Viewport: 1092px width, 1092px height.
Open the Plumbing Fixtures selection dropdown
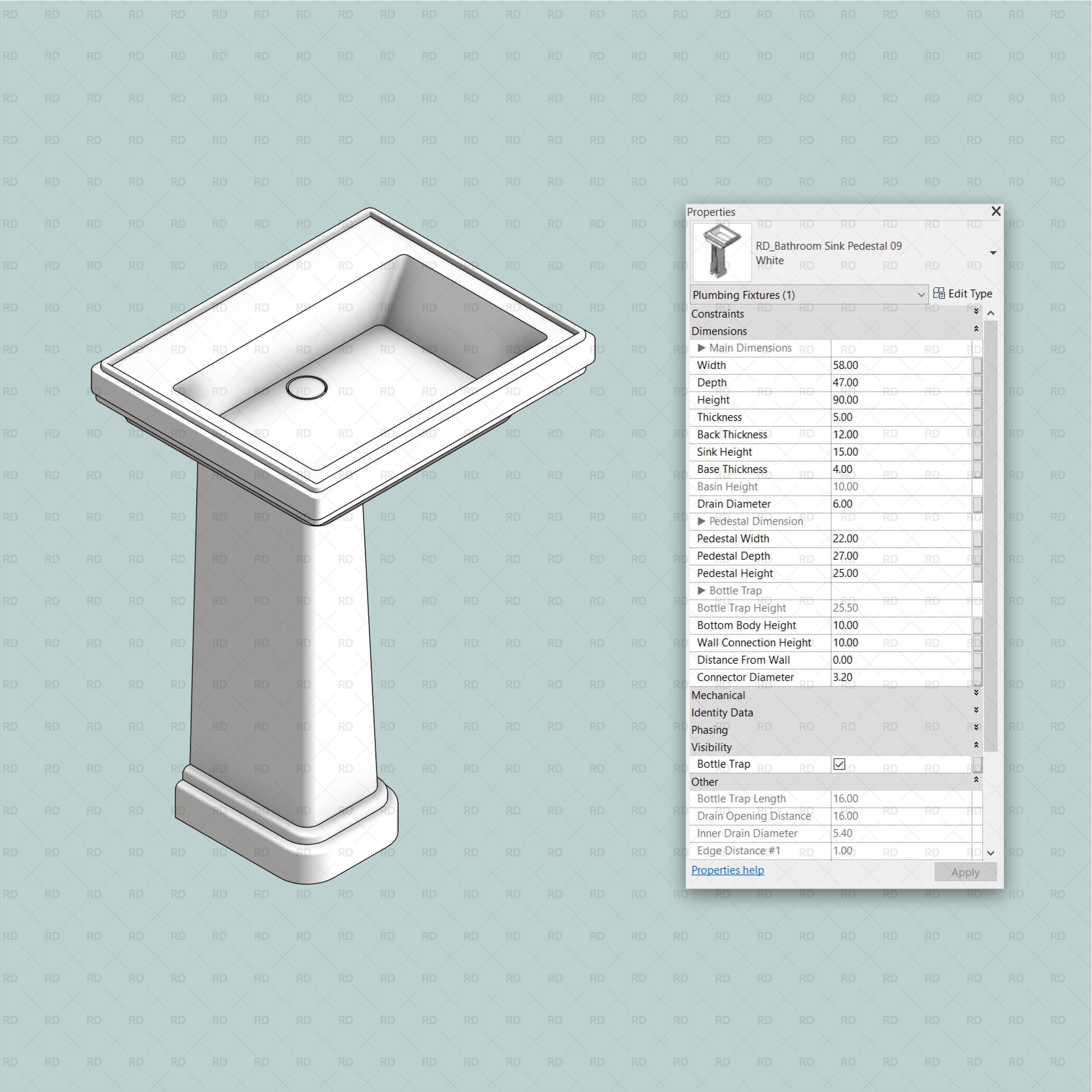pyautogui.click(x=922, y=294)
